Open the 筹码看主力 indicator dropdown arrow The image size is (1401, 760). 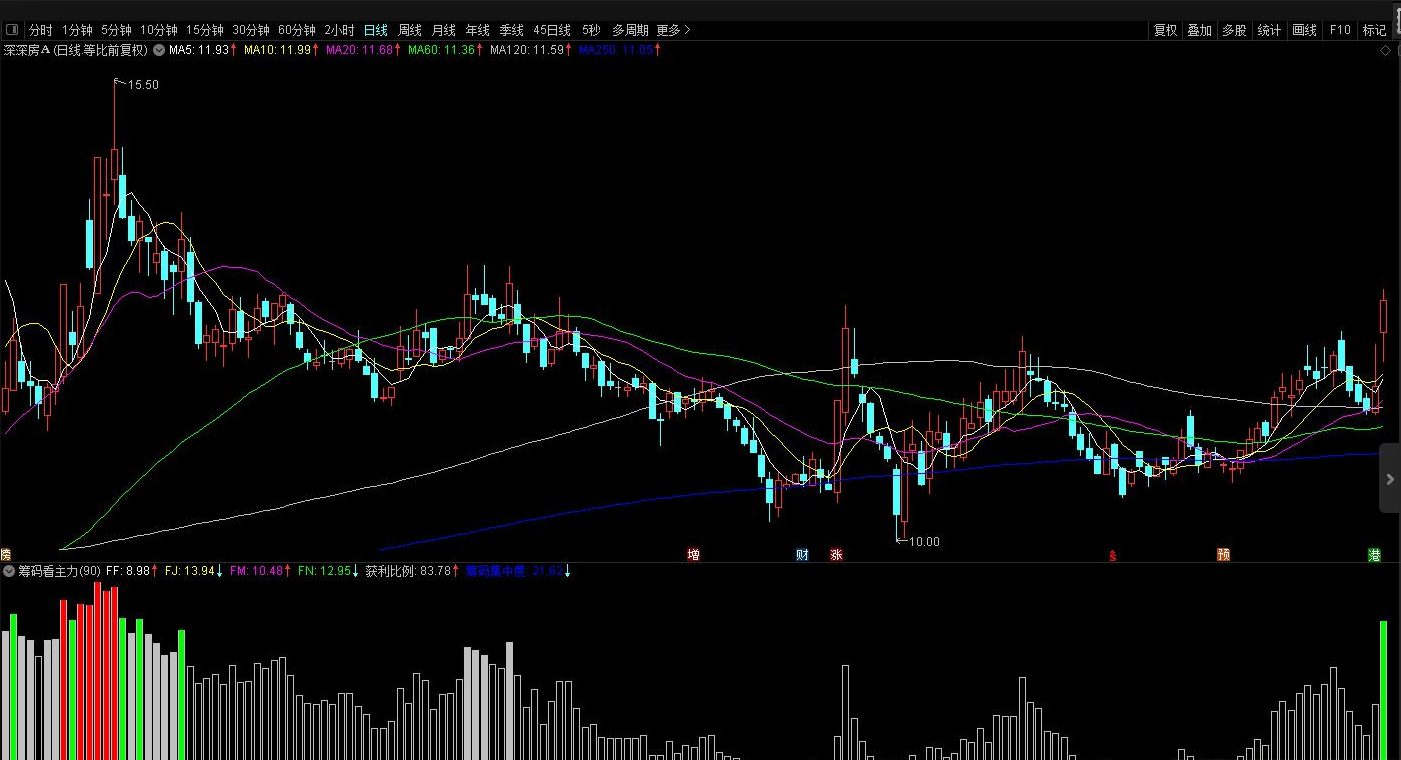coord(9,571)
